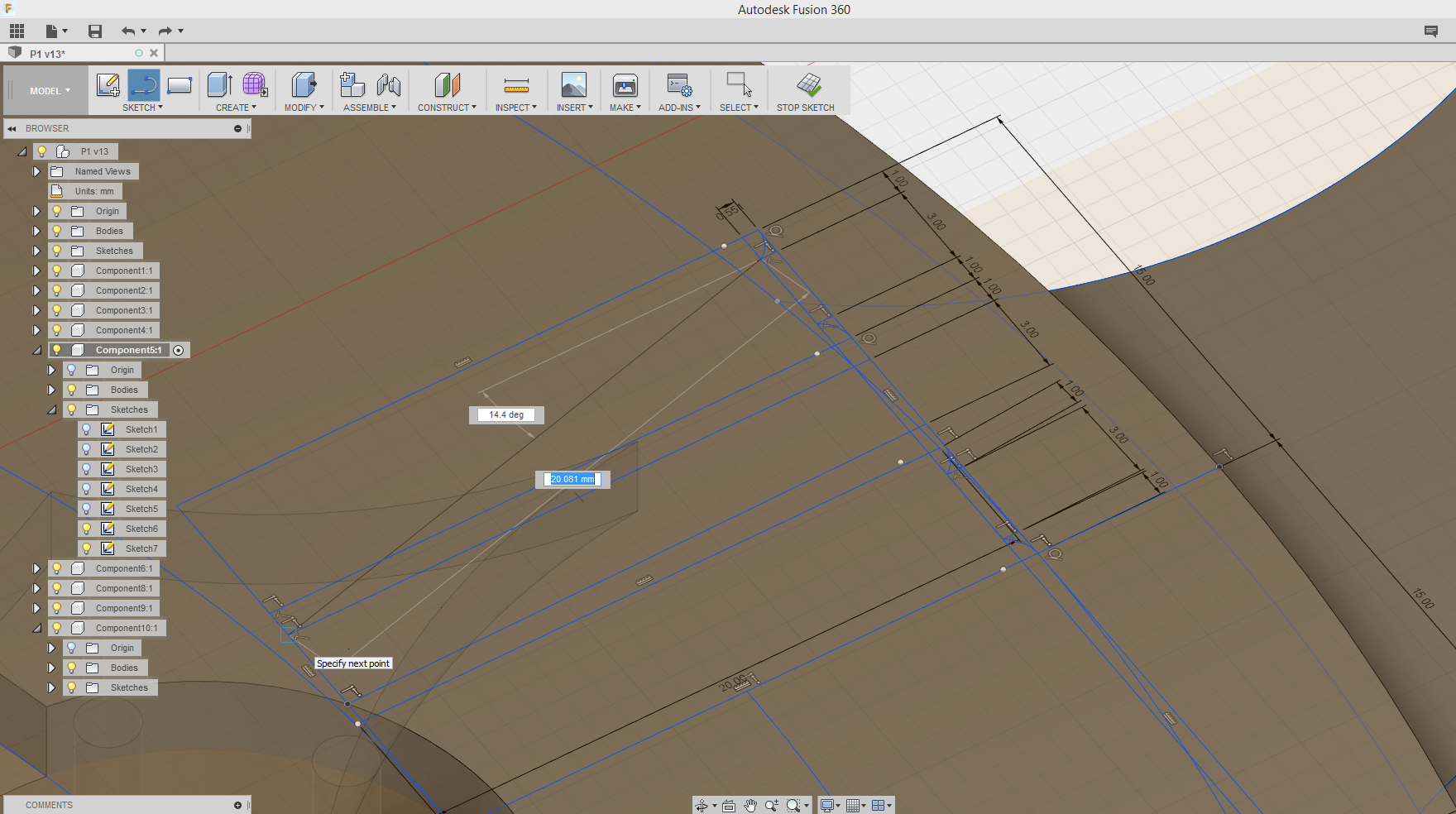Toggle visibility bulb of Sketch3
Screen dimensions: 1456x814
tap(86, 469)
